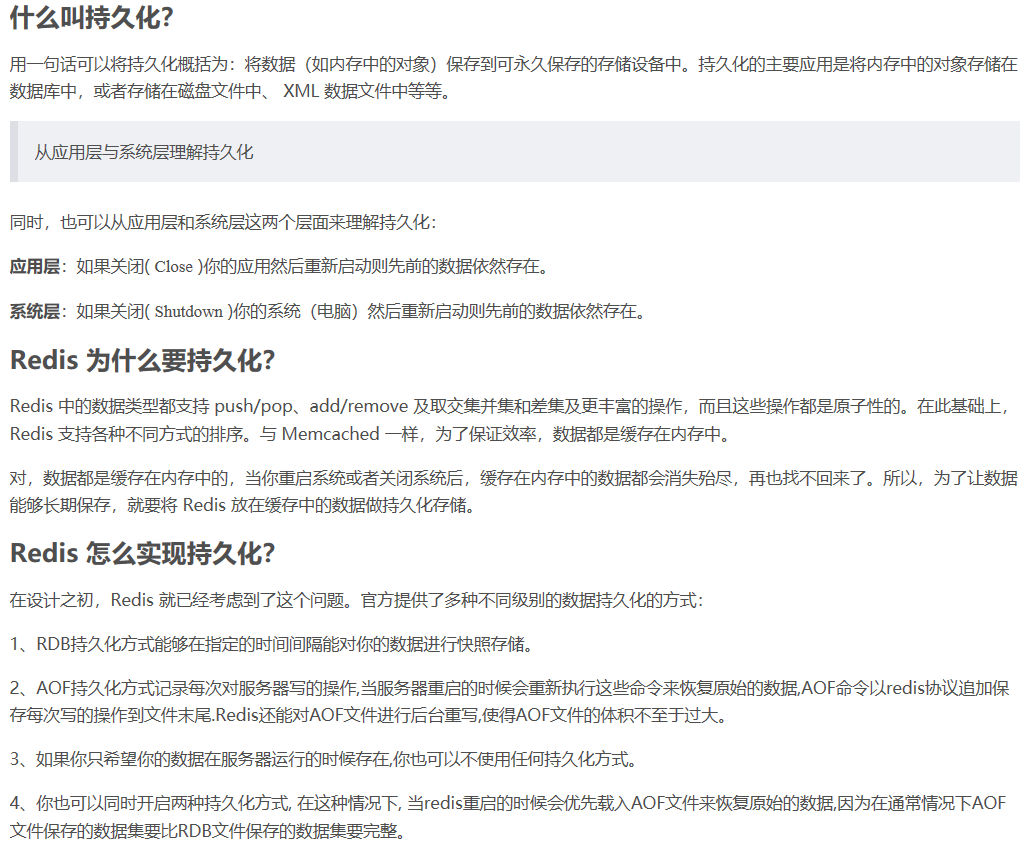Click the word "Shutdown" in the 系统层 line
This screenshot has width=1030, height=848.
189,312
